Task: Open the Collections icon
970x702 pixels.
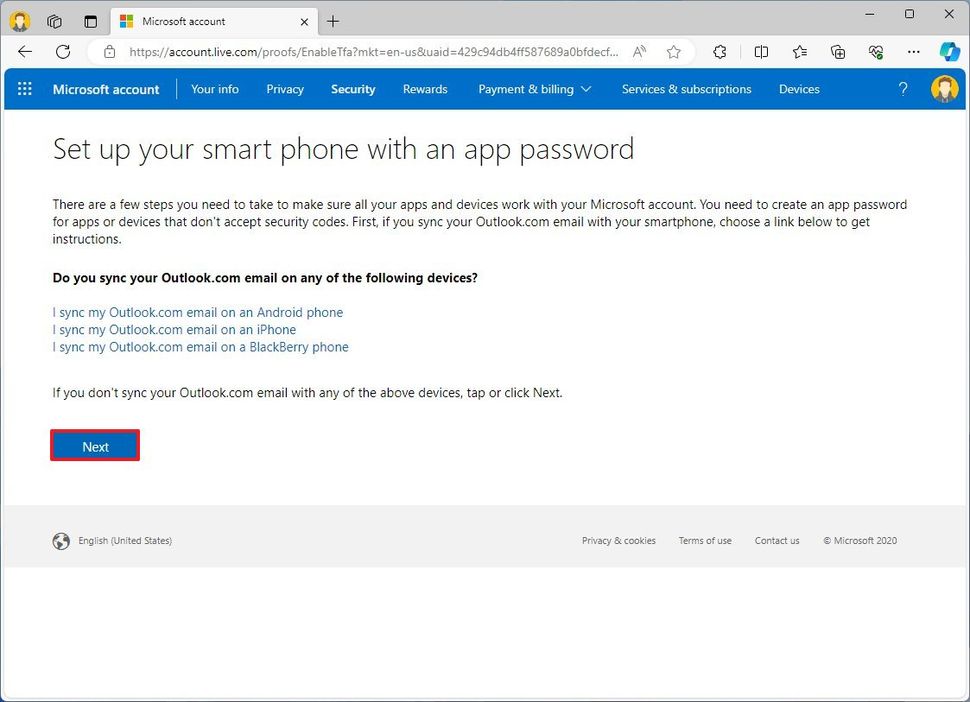Action: pyautogui.click(x=838, y=52)
